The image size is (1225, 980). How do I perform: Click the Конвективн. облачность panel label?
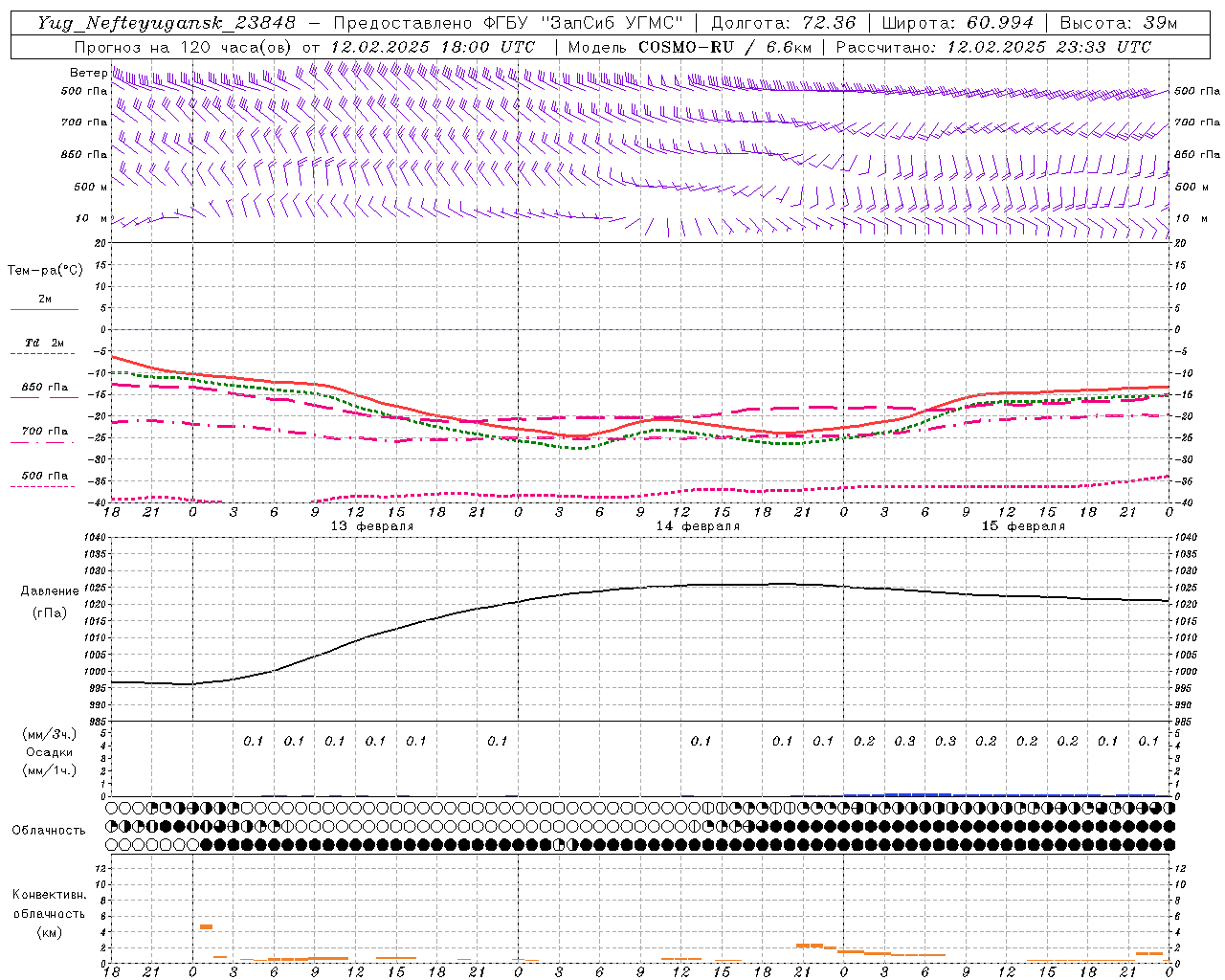[x=49, y=904]
